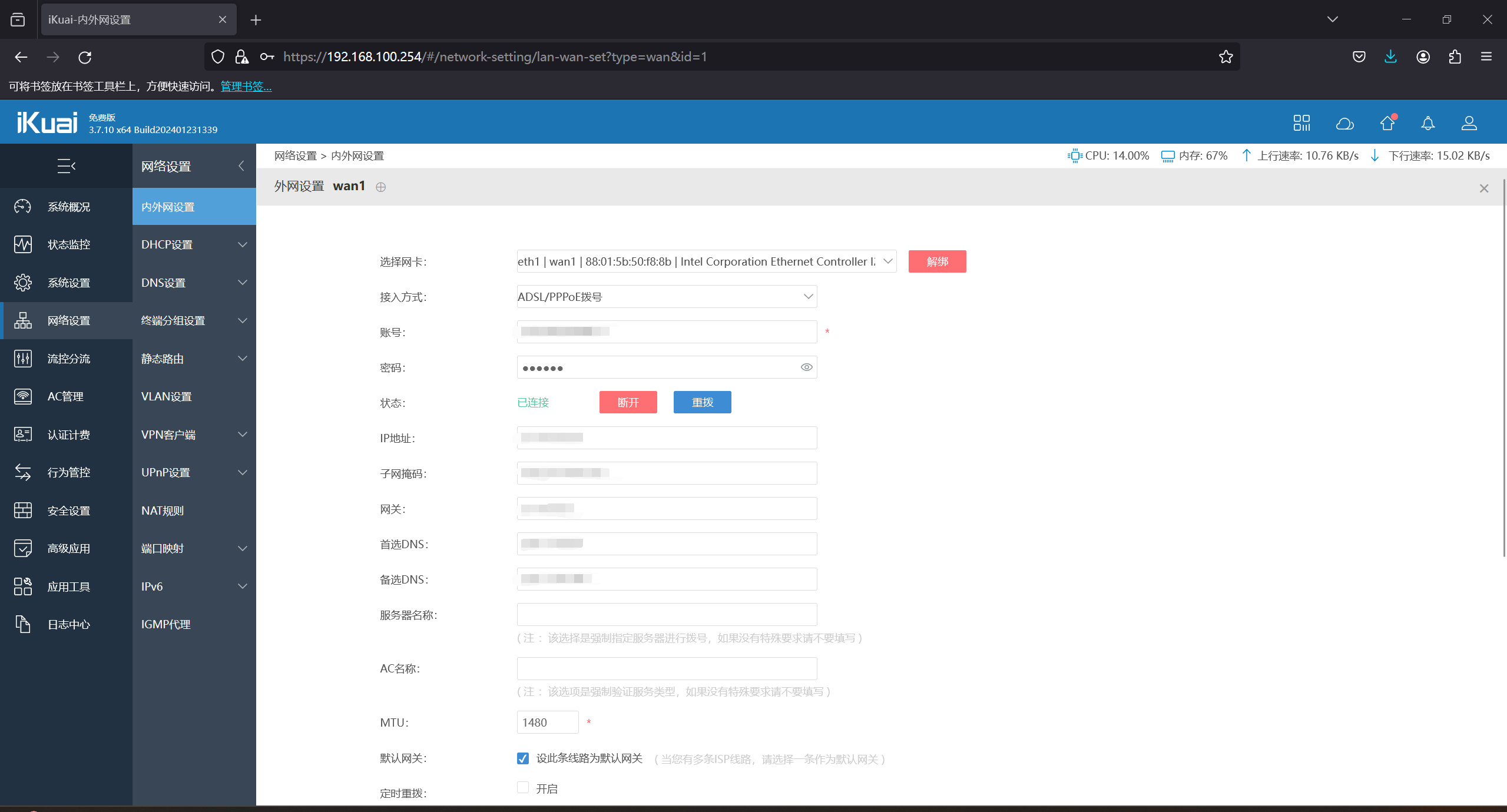
Task: Open AC管理 from the sidebar
Action: click(65, 396)
